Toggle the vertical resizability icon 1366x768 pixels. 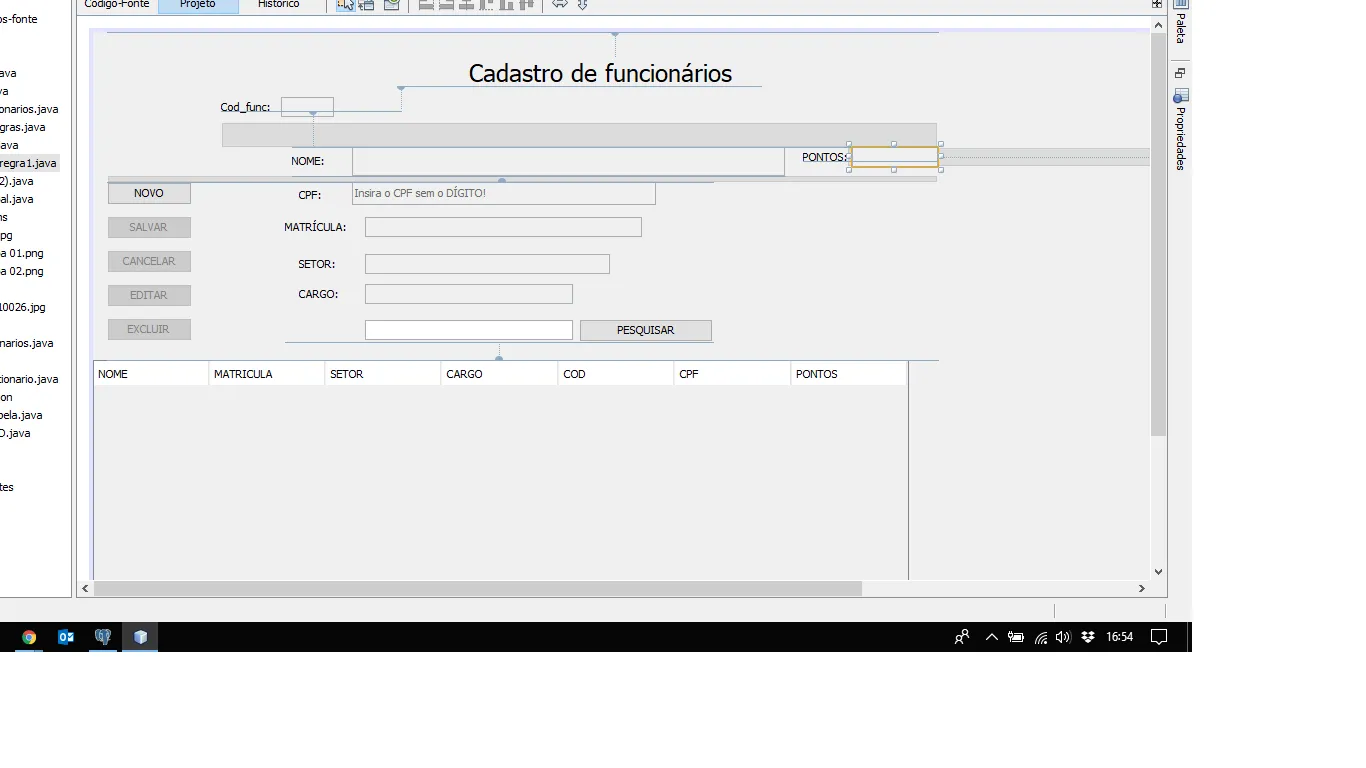click(582, 4)
